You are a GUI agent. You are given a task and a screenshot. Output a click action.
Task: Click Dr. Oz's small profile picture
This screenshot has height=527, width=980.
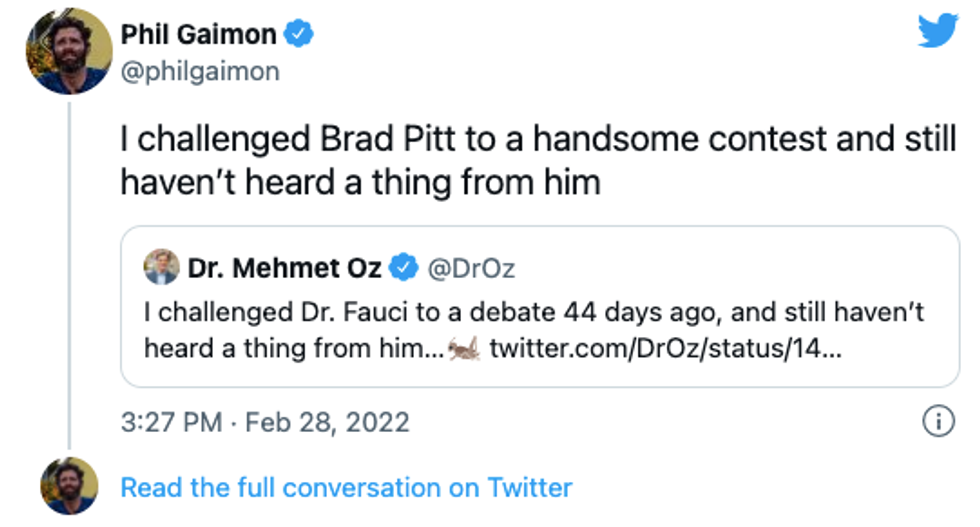pos(162,267)
